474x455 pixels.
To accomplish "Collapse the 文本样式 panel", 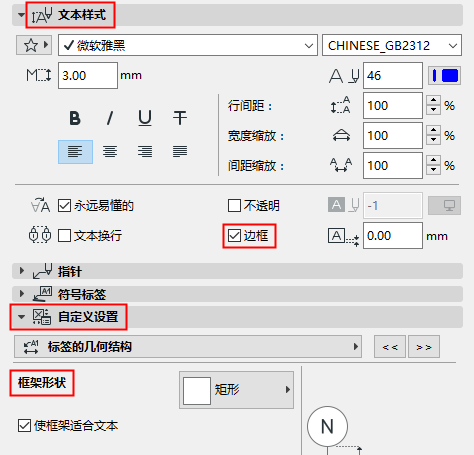I will click(21, 15).
